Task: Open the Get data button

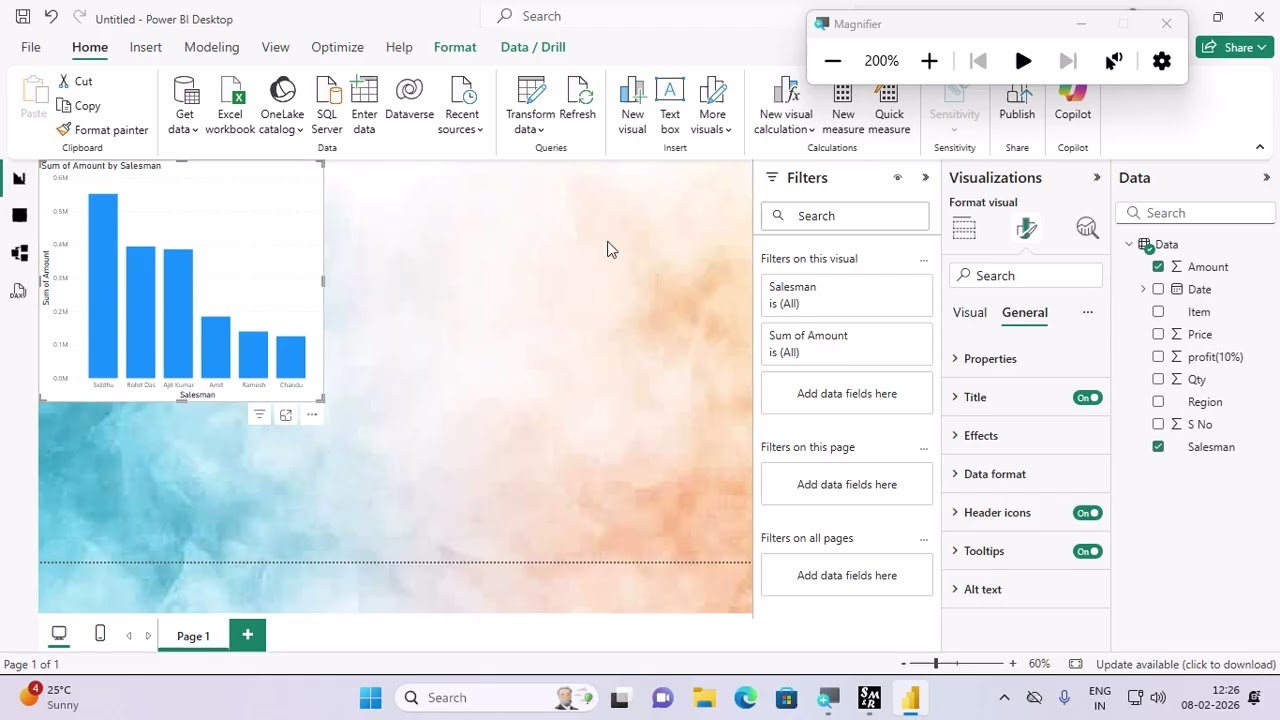Action: click(184, 105)
